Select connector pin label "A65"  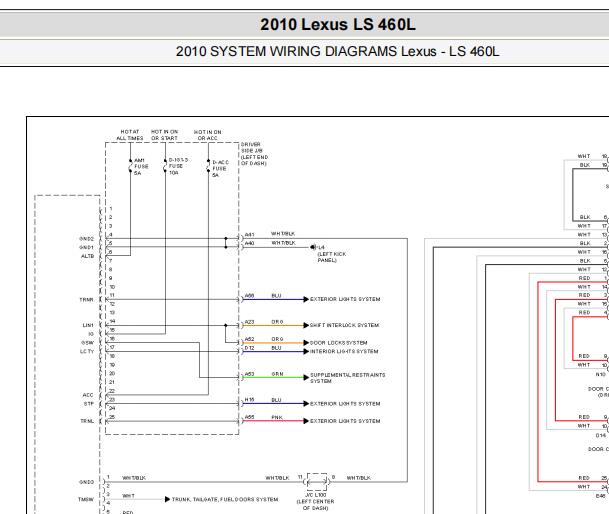click(x=249, y=417)
